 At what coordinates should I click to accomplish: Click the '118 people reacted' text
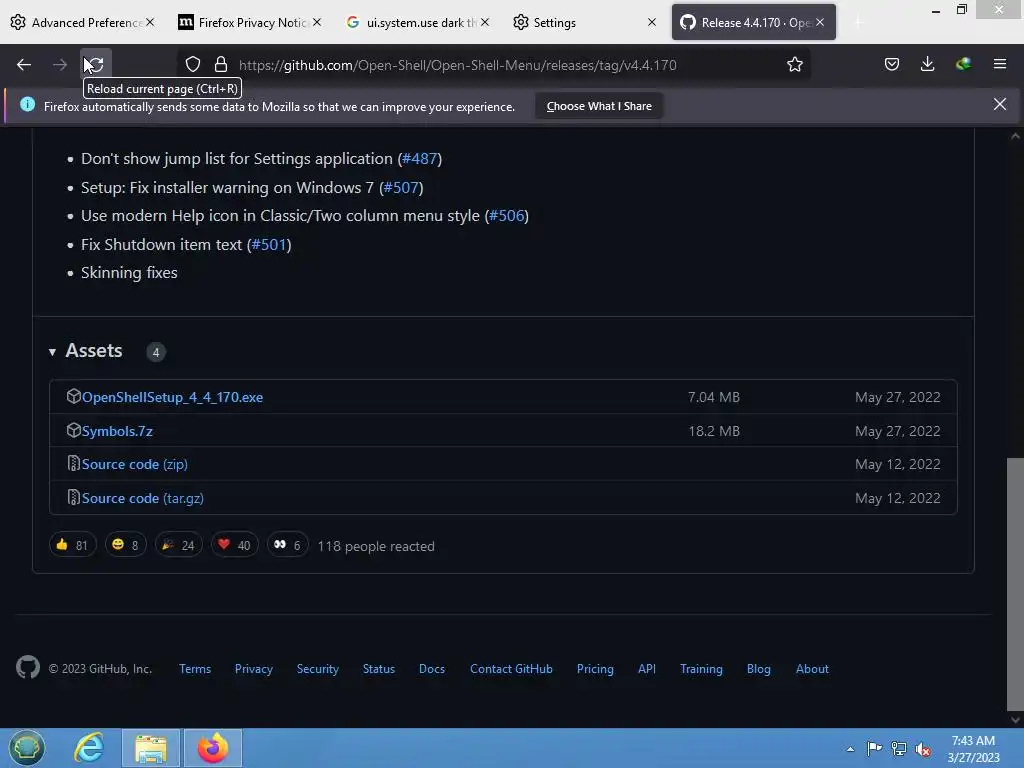tap(376, 546)
